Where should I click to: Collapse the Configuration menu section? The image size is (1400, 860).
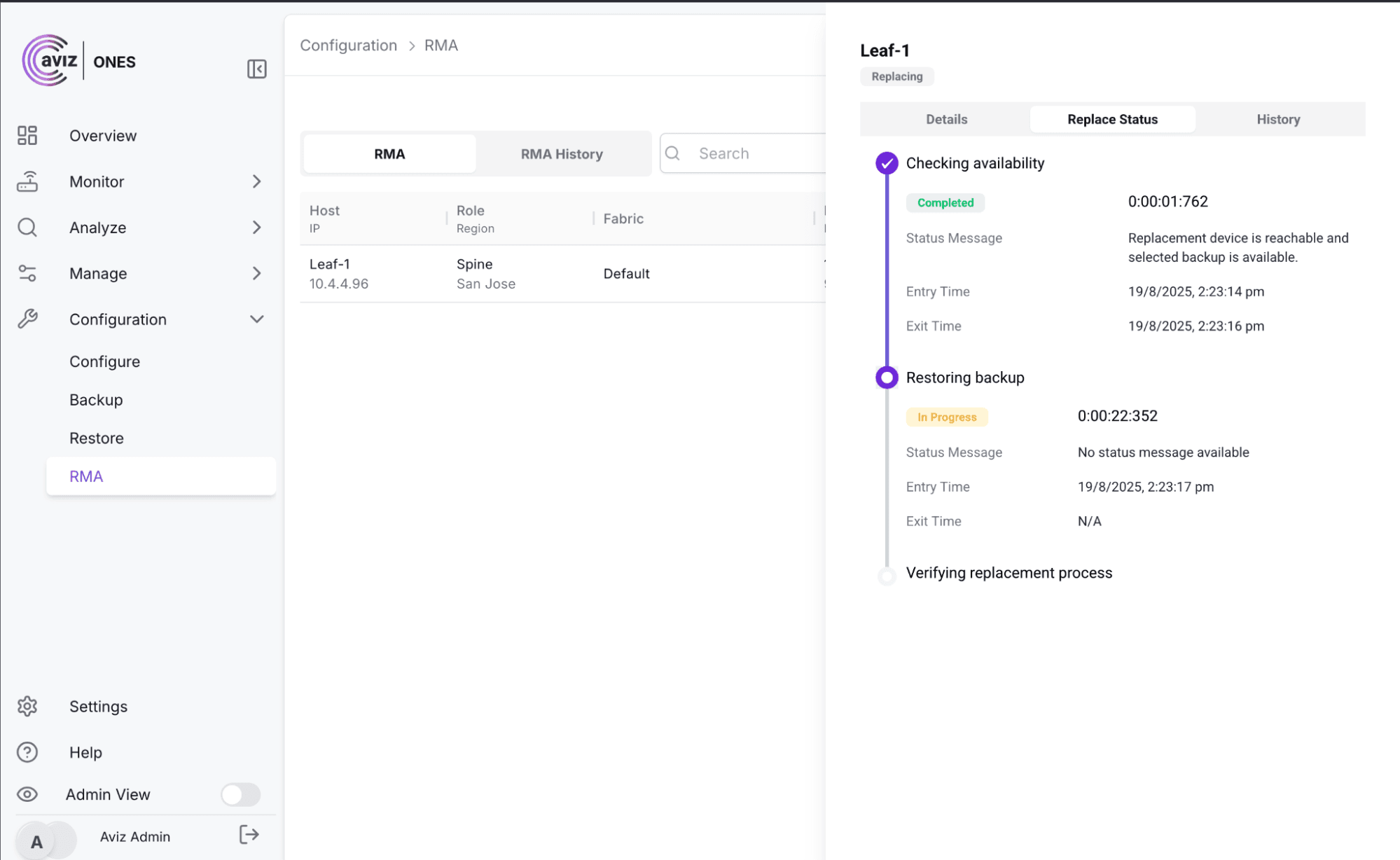[x=258, y=319]
